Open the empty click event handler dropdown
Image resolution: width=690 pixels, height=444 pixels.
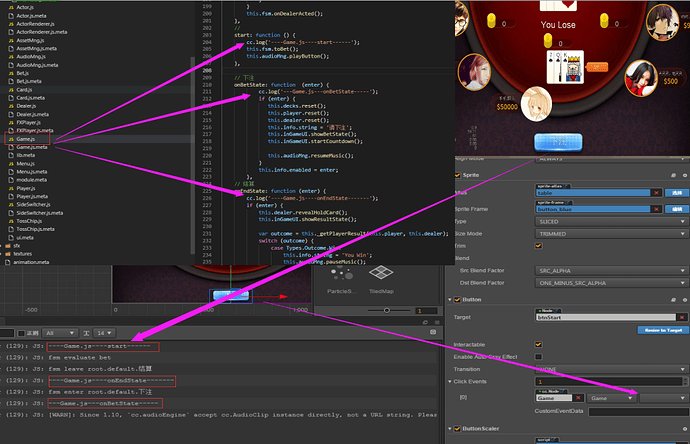664,398
